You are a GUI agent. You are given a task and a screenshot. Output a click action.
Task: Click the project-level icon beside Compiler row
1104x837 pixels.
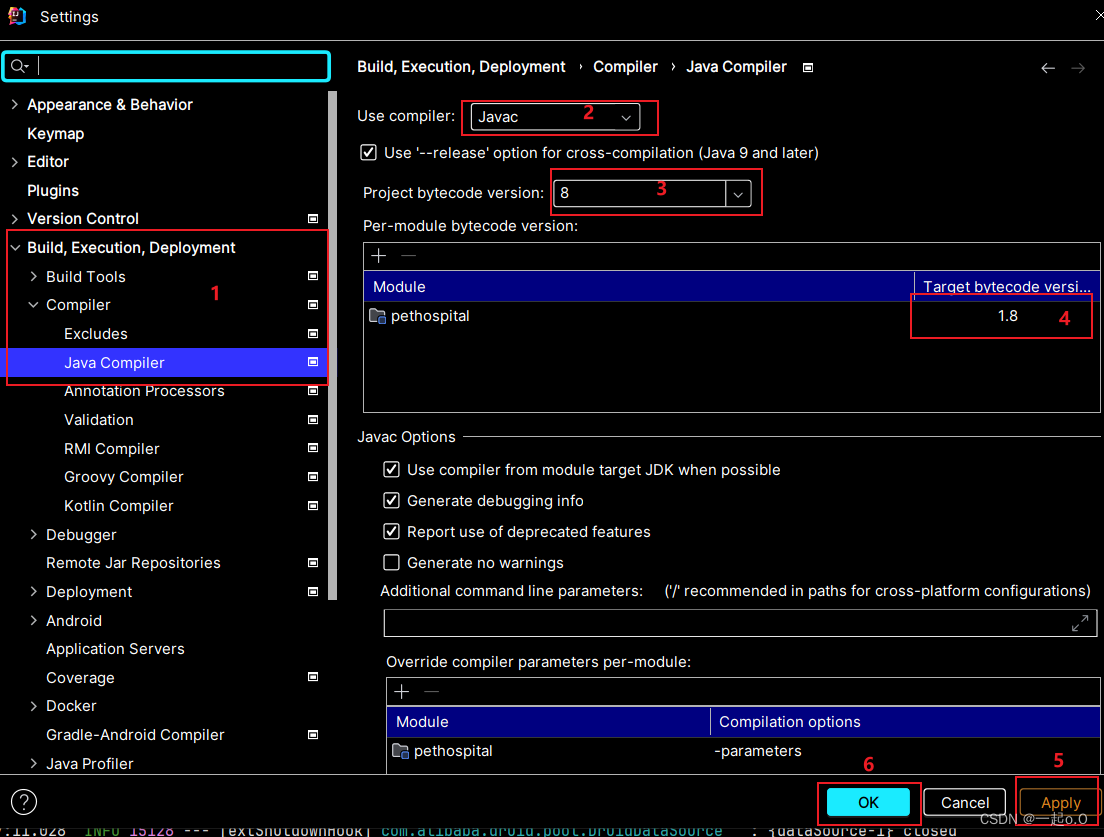(x=313, y=305)
